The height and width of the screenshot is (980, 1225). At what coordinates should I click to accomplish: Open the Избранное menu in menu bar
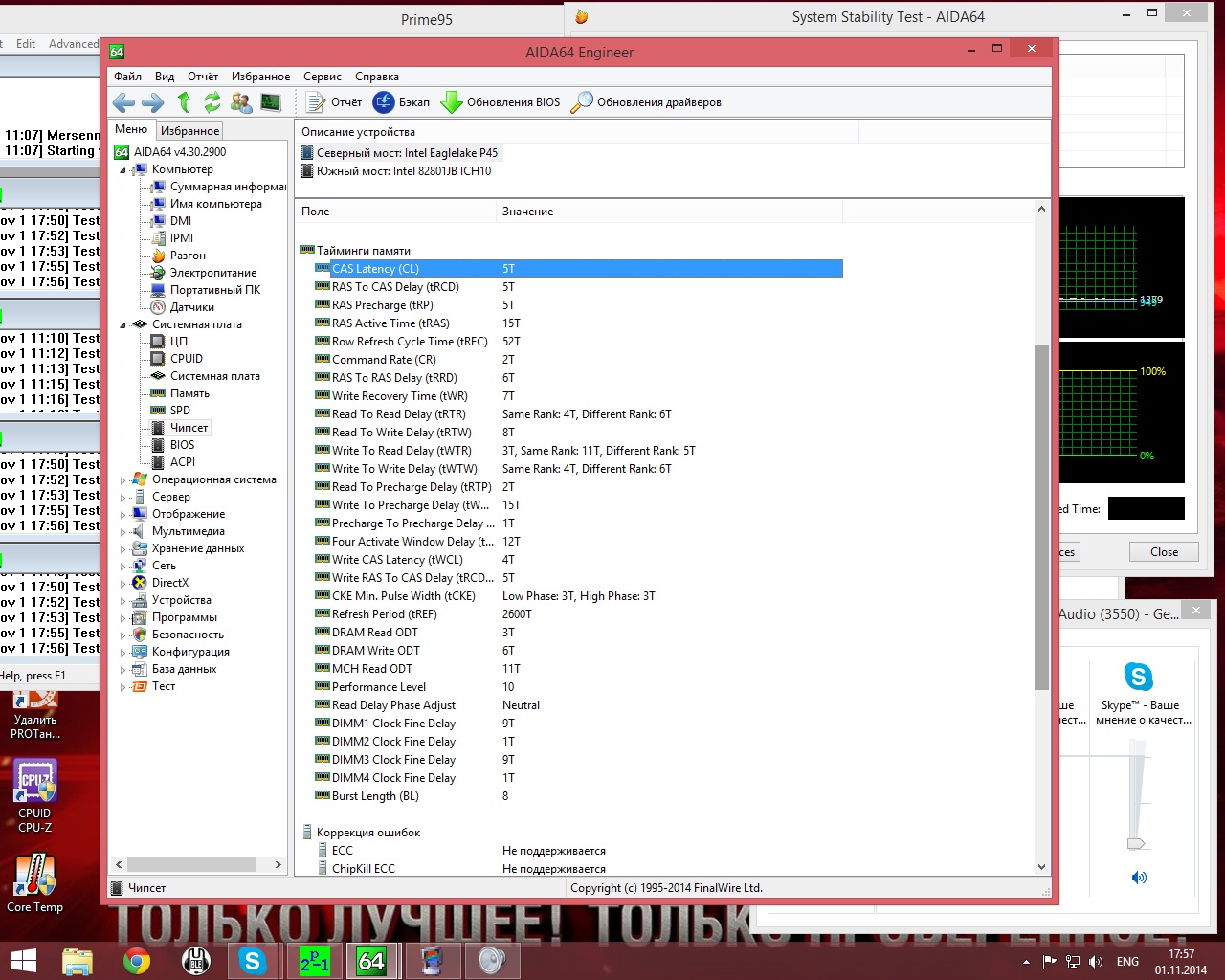click(260, 77)
